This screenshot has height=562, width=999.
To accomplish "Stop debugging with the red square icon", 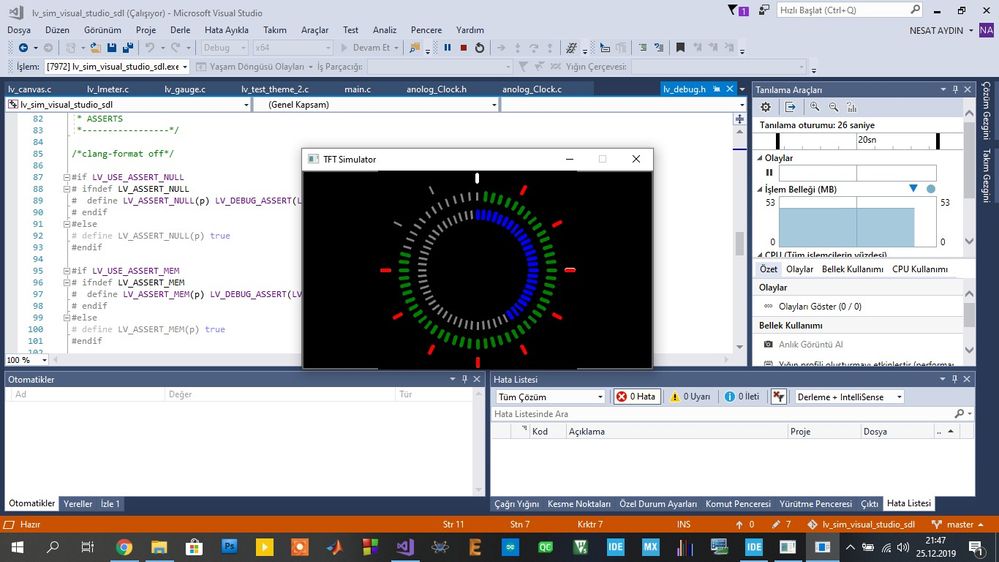I will coord(463,48).
